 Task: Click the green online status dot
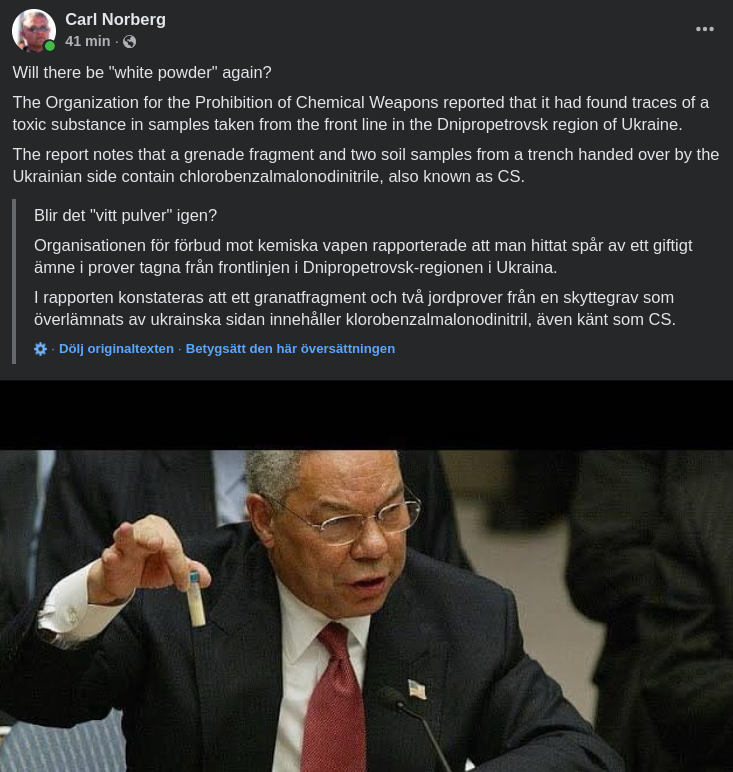(50, 46)
